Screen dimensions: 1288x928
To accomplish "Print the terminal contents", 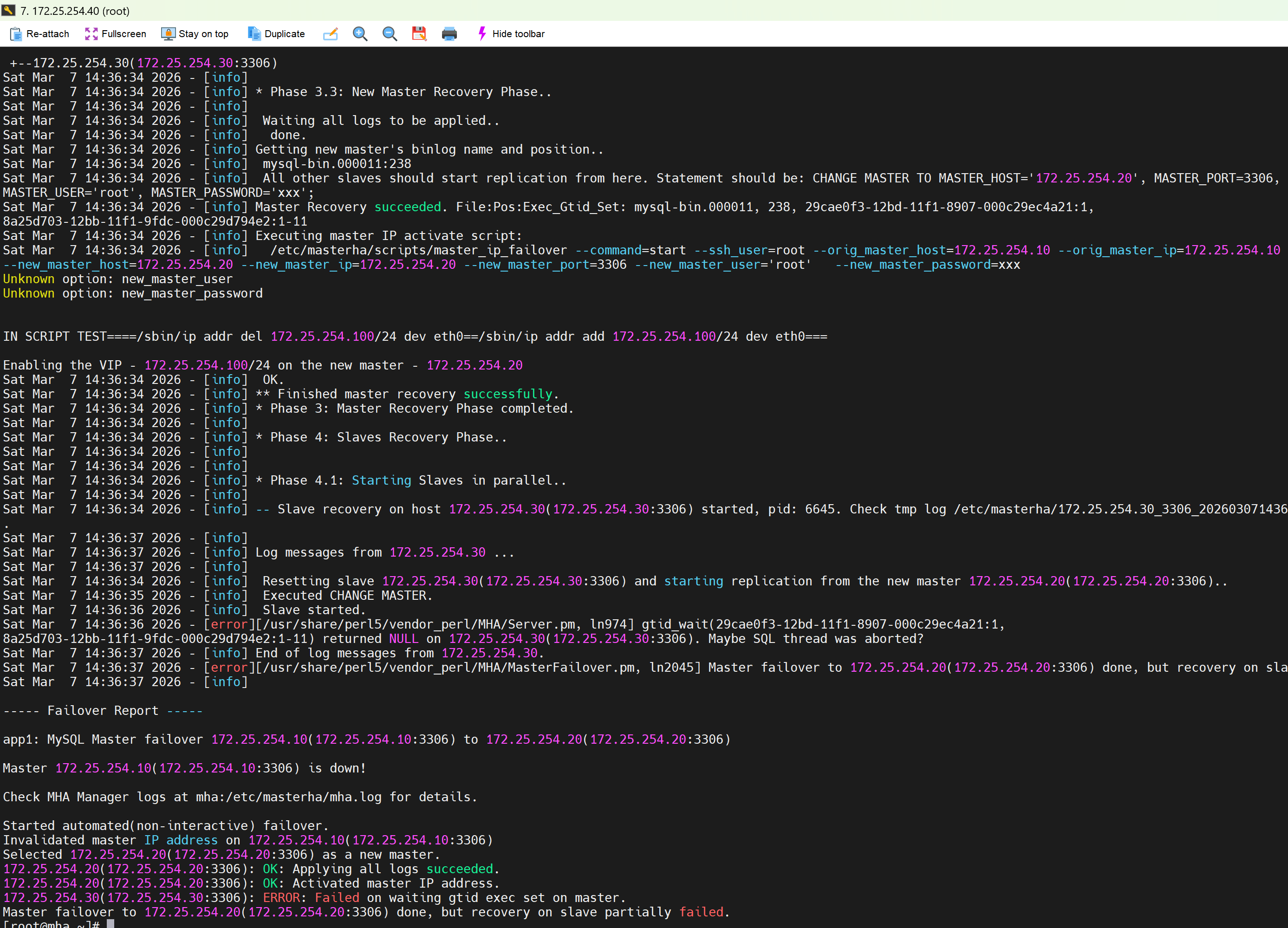I will tap(449, 34).
